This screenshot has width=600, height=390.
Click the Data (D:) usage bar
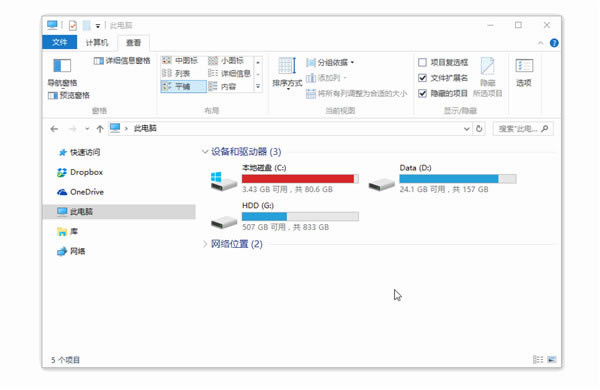[458, 179]
